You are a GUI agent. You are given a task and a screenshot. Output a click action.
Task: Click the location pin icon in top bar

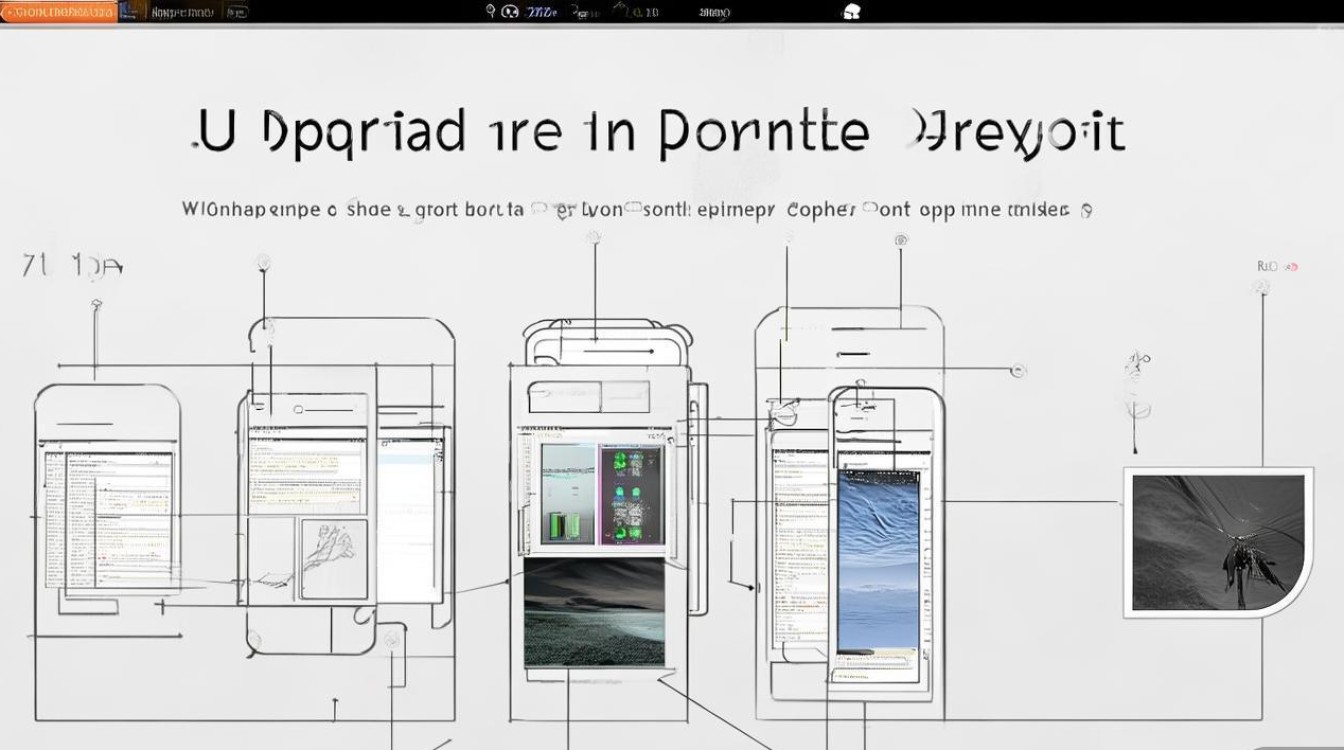pos(490,11)
